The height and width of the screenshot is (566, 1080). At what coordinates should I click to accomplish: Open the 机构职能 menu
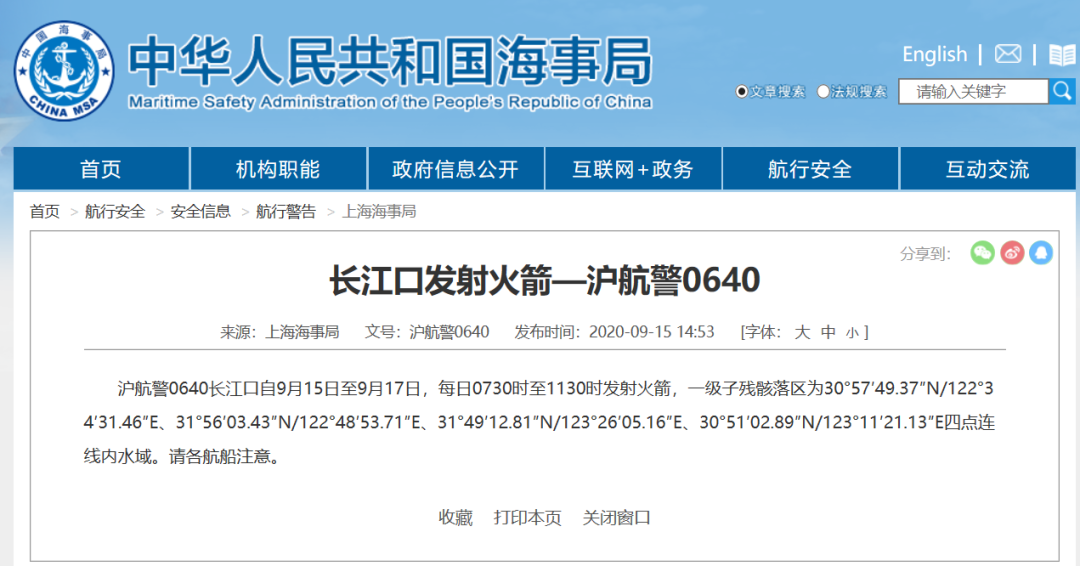(278, 169)
